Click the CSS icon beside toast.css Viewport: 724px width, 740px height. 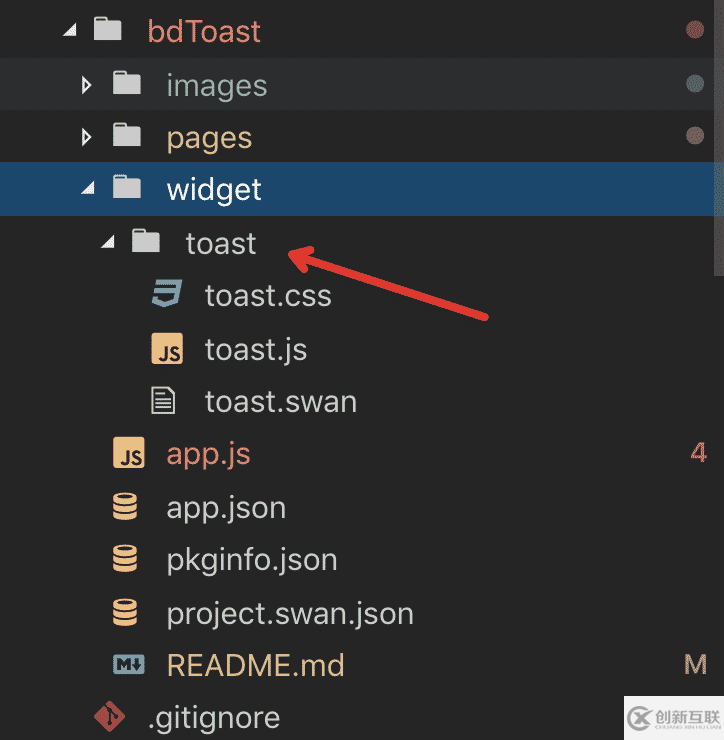(x=166, y=295)
